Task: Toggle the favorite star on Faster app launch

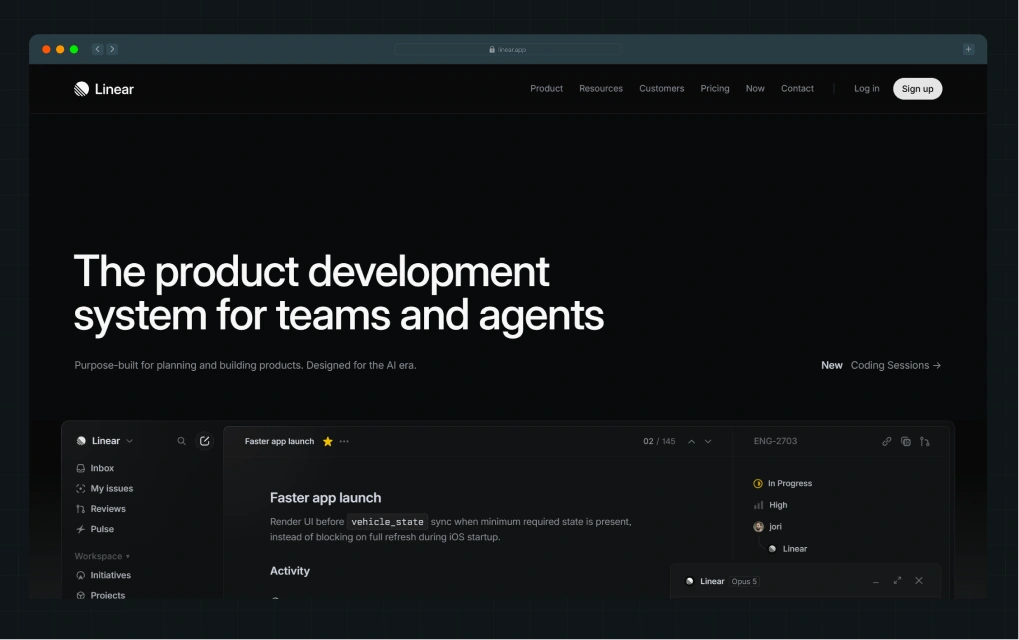Action: [328, 441]
